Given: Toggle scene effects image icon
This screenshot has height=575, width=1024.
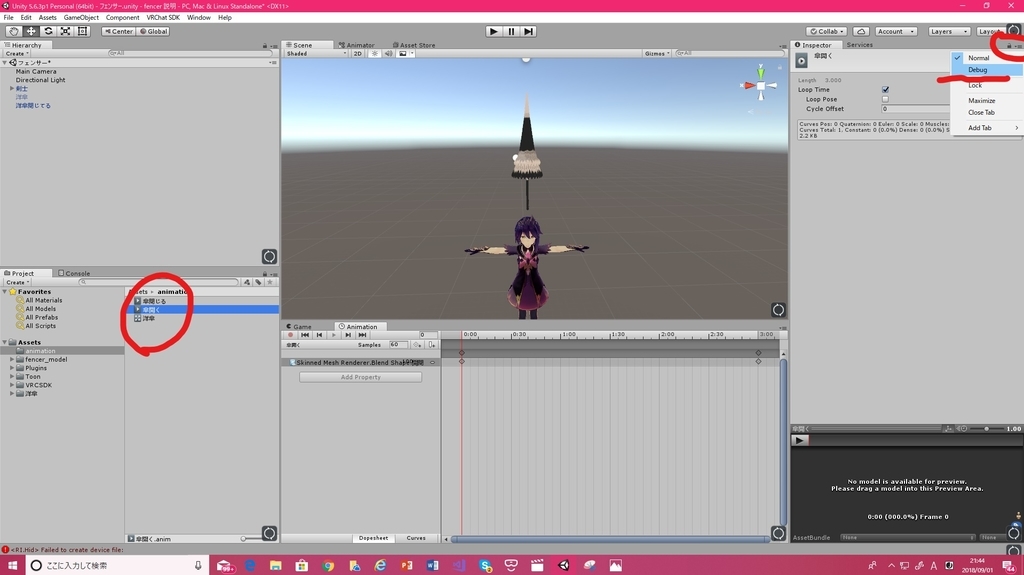Looking at the screenshot, I should coord(405,54).
